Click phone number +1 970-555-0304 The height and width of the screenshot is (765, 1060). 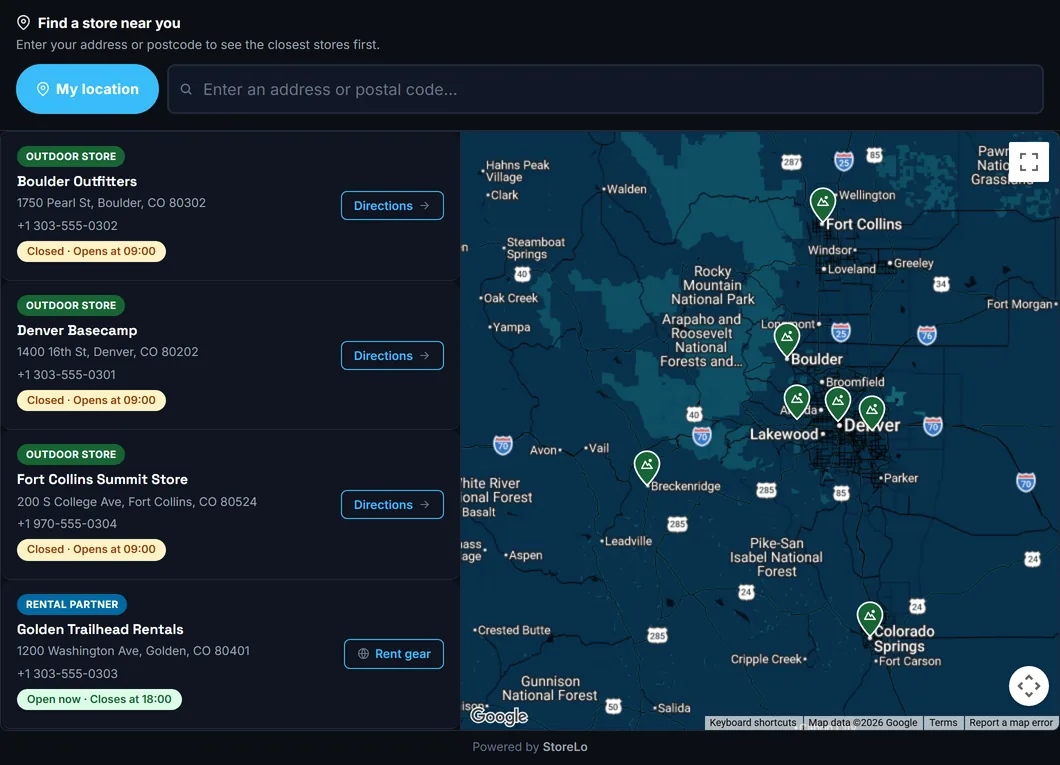[x=67, y=524]
